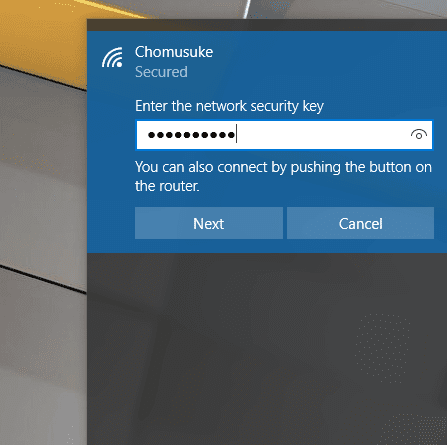Viewport: 448px width, 445px height.
Task: Click the masked password dots
Action: pyautogui.click(x=191, y=135)
